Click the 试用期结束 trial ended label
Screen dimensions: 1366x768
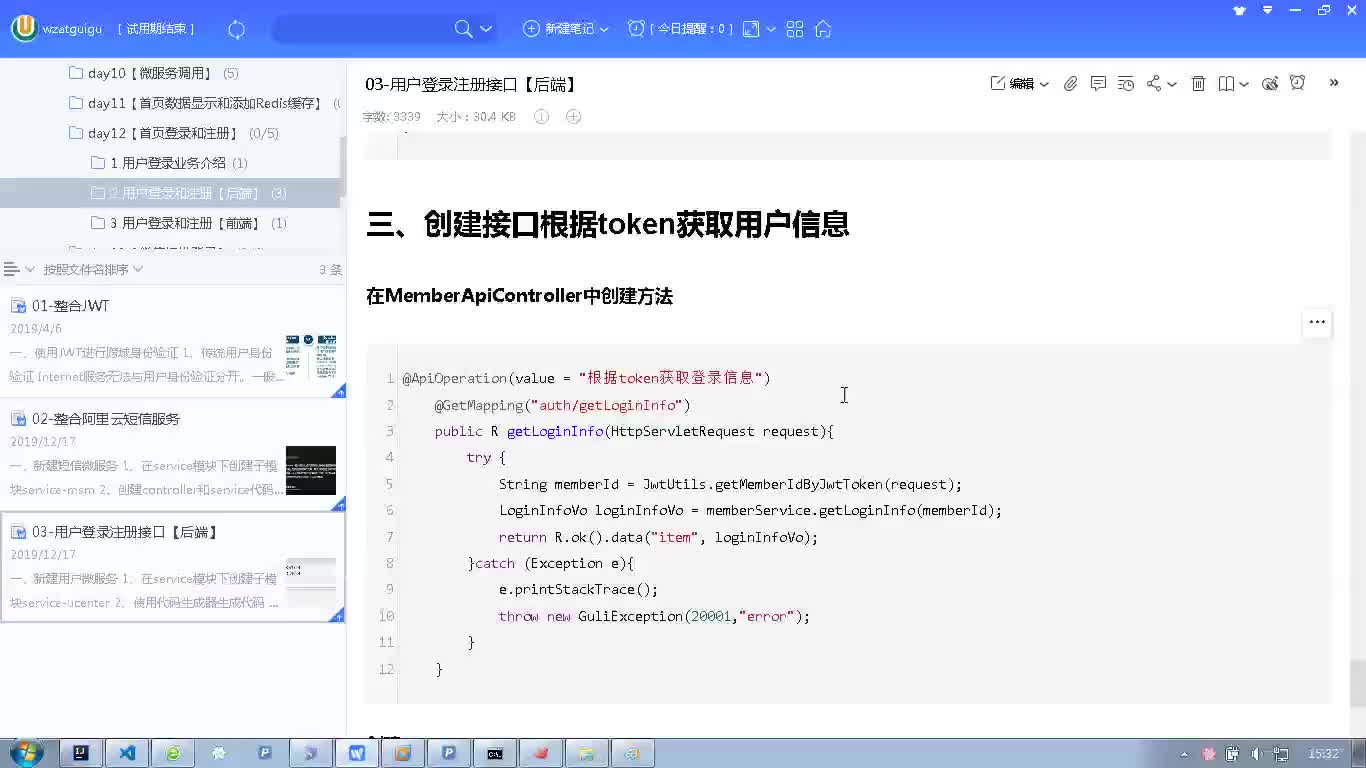[x=156, y=29]
